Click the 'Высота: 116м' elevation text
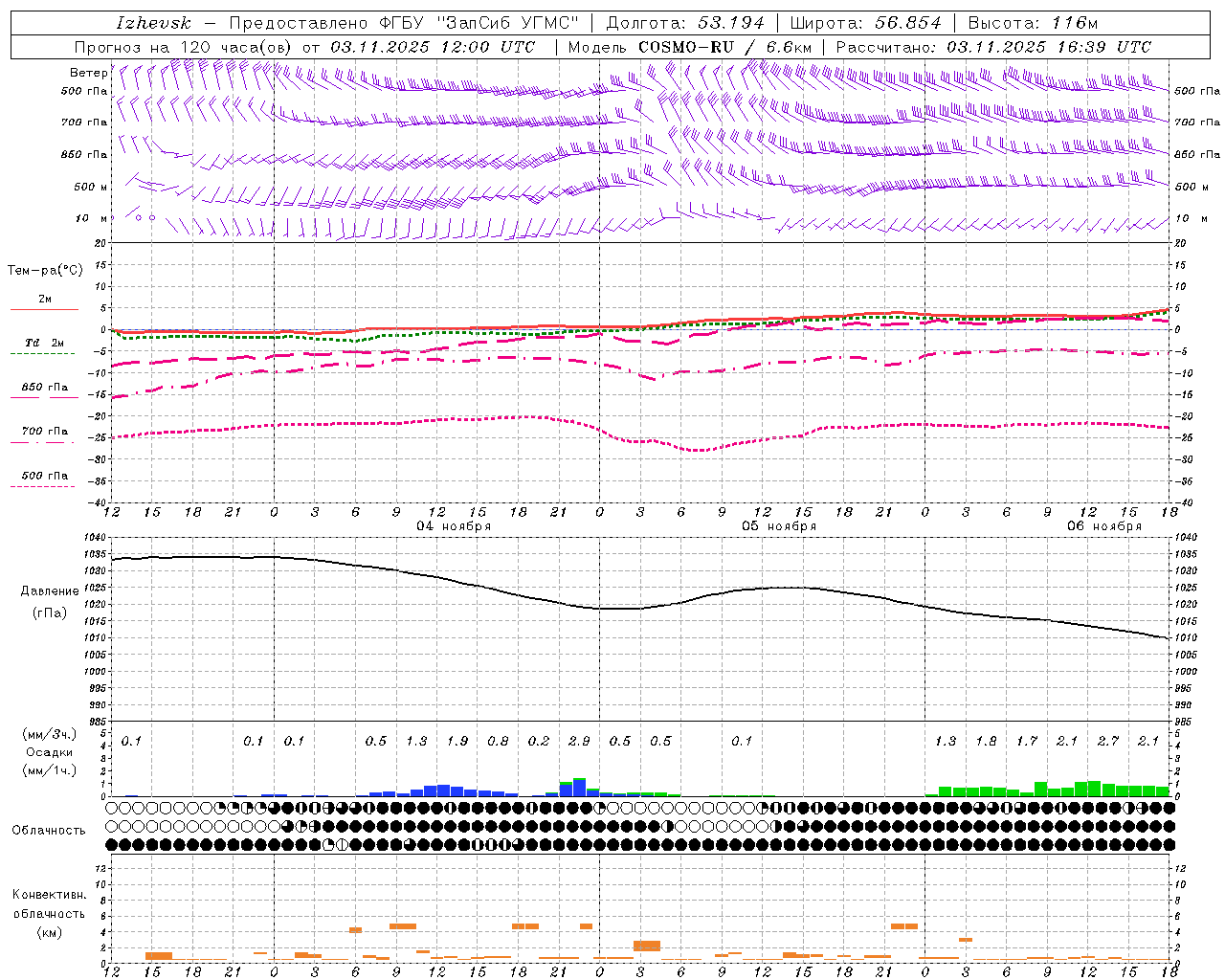Viewport: 1225px width, 980px height. point(1033,23)
